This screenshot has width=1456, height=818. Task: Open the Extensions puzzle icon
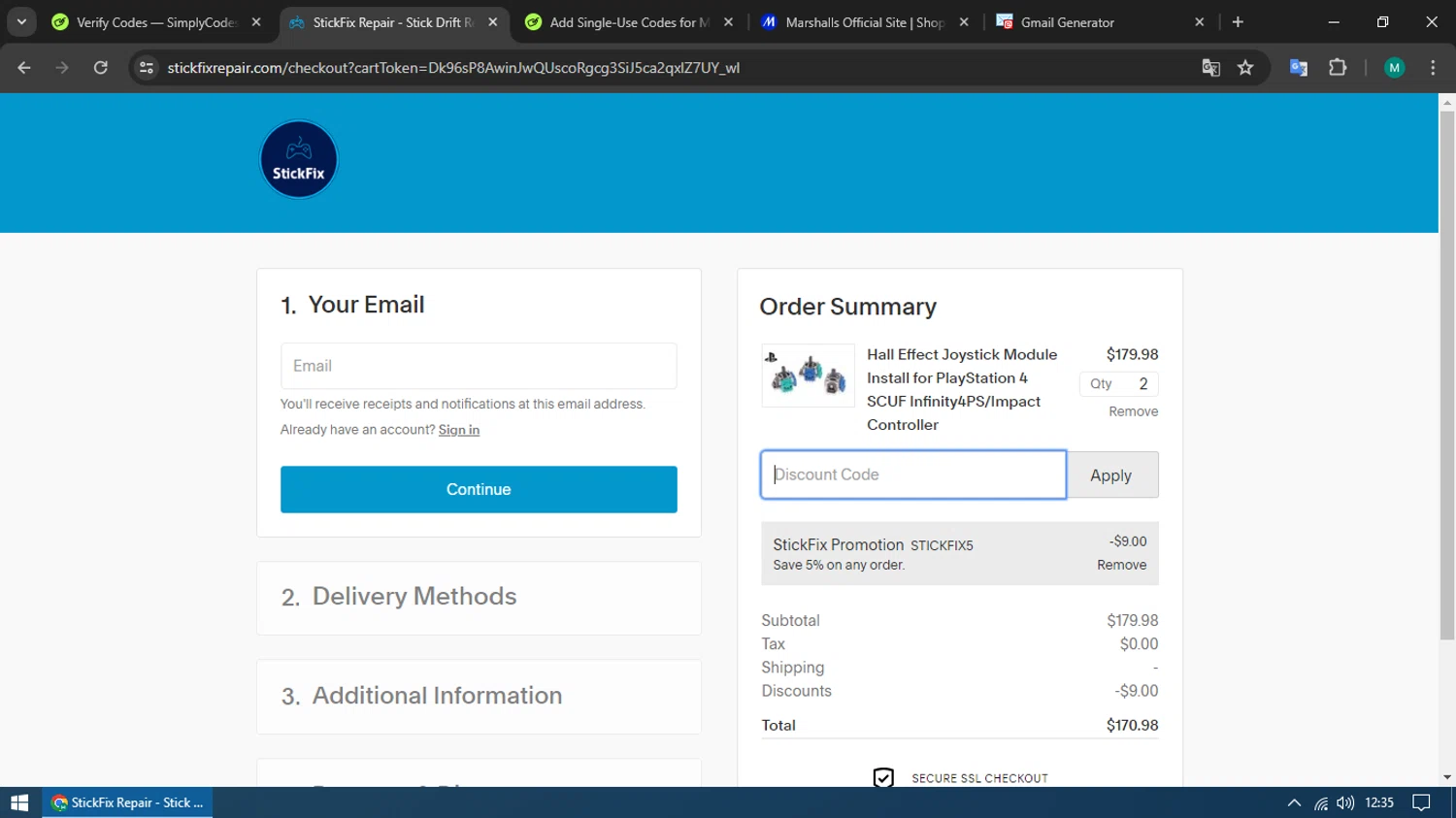point(1338,68)
